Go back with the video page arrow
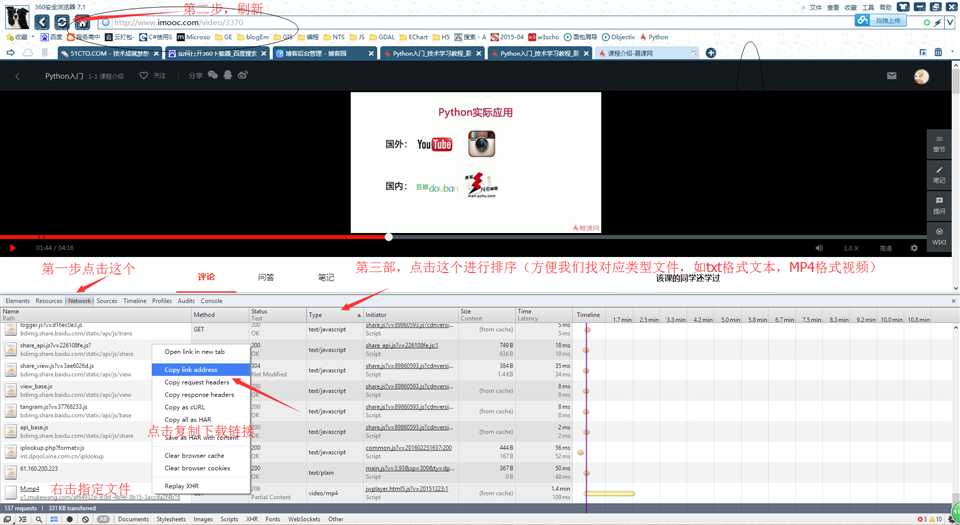 click(17, 76)
